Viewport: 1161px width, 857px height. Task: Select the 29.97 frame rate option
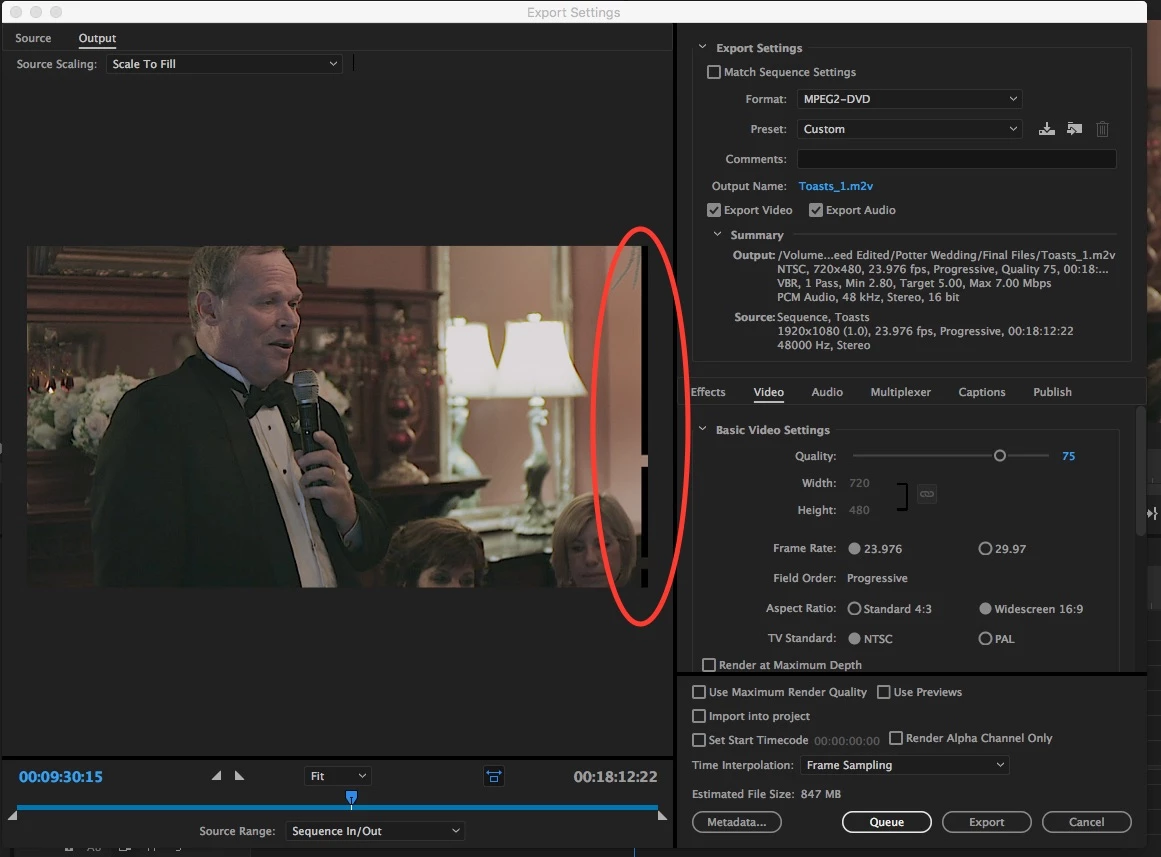click(x=985, y=549)
